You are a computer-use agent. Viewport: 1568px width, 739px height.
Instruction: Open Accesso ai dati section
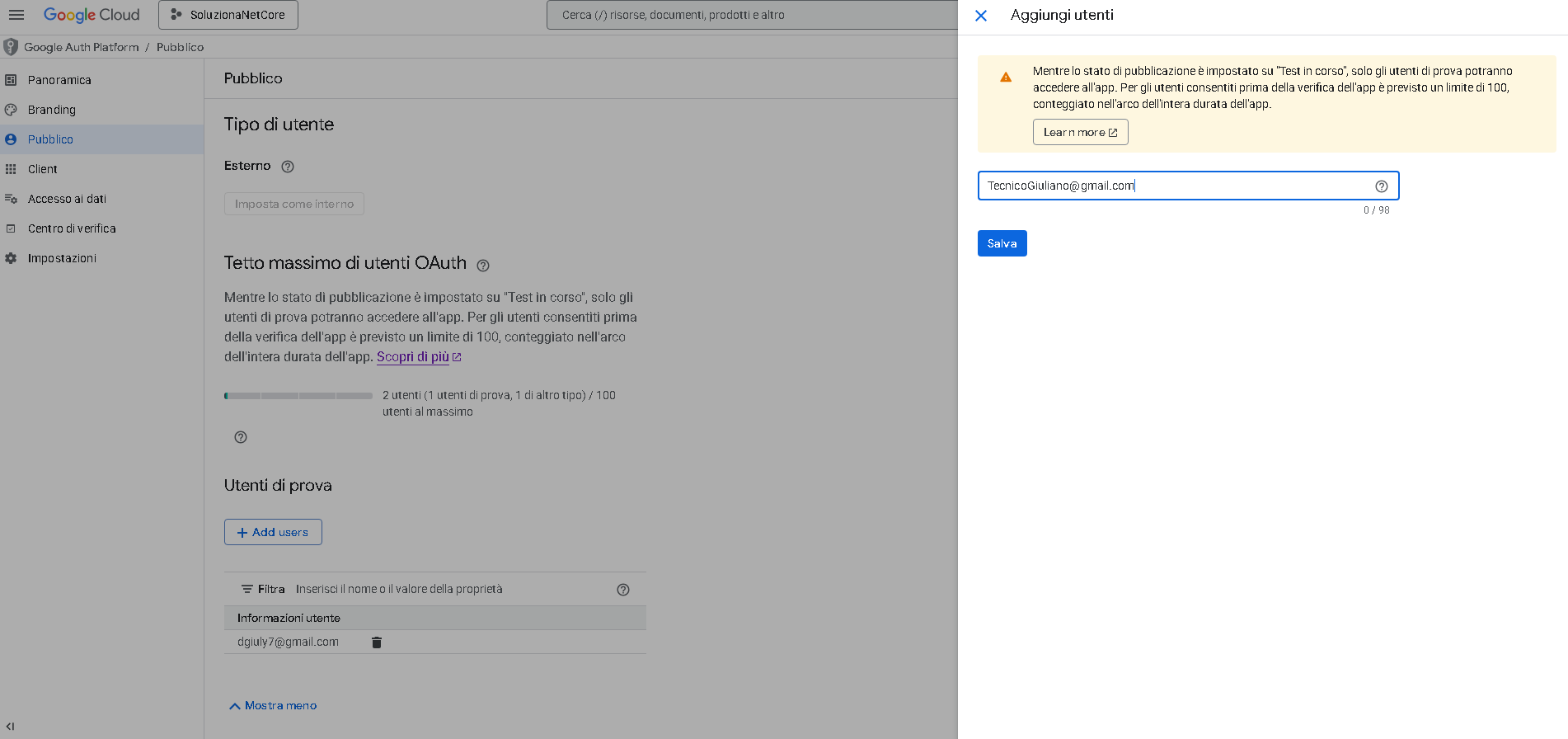click(67, 199)
